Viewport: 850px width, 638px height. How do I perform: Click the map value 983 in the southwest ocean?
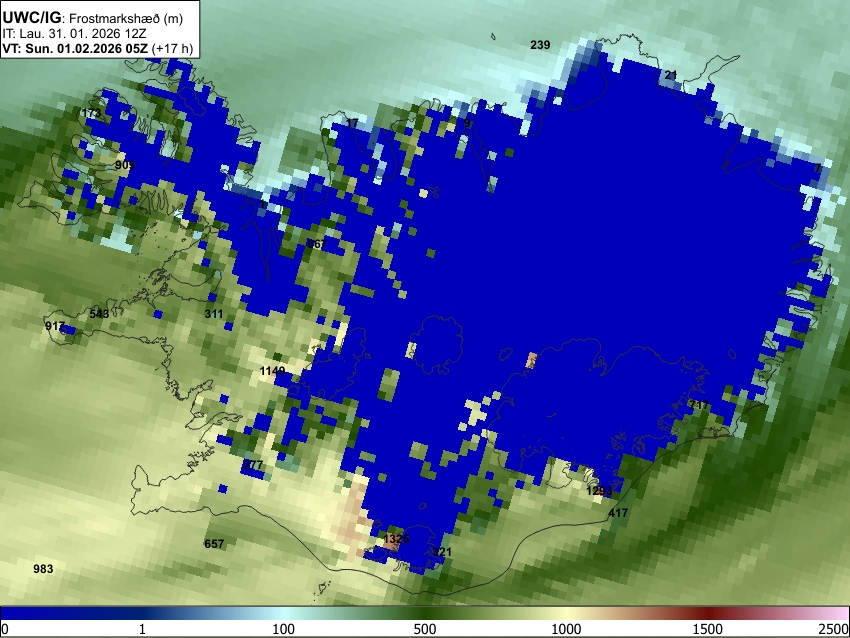[x=43, y=569]
